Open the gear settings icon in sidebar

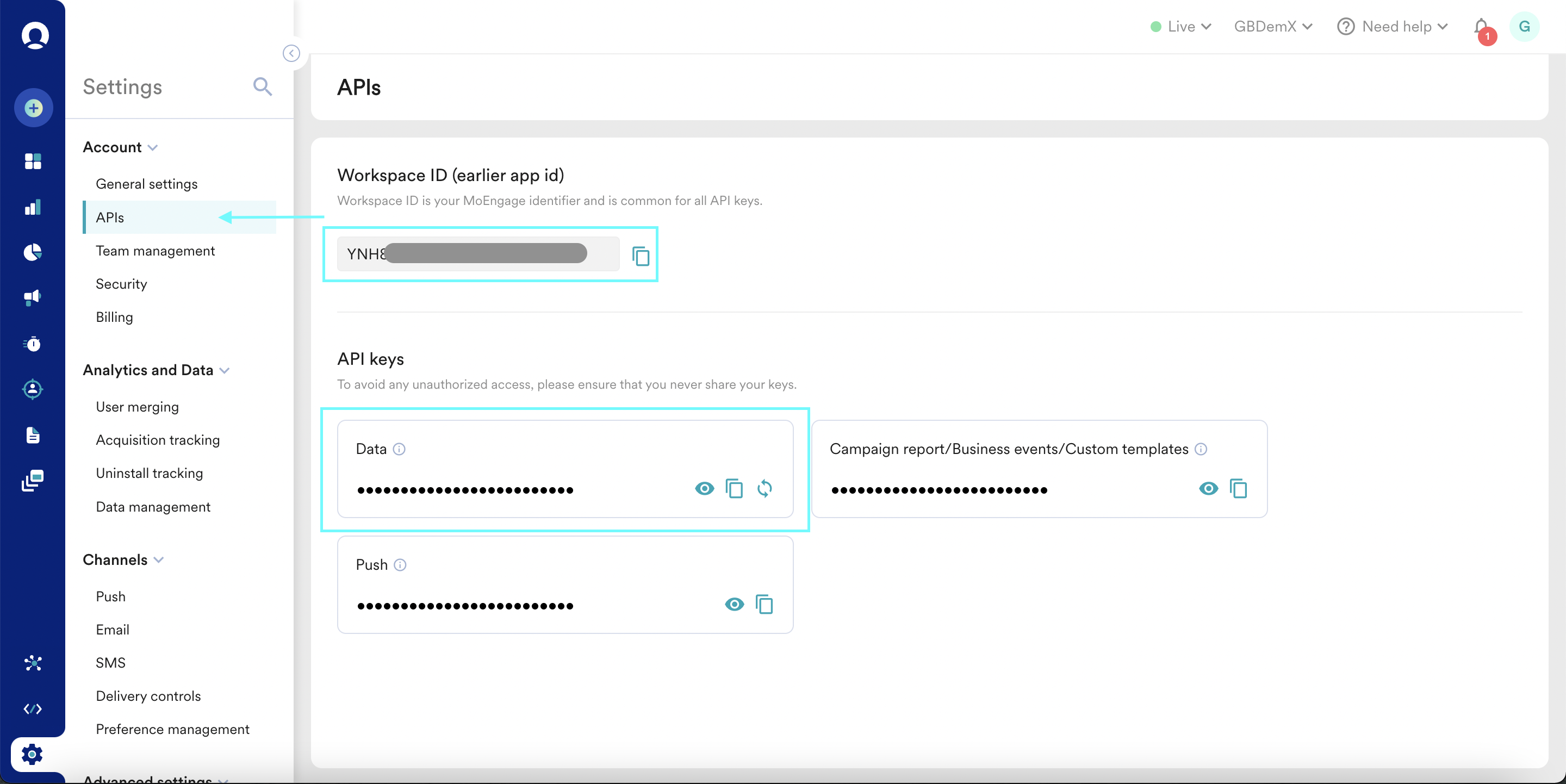point(32,754)
